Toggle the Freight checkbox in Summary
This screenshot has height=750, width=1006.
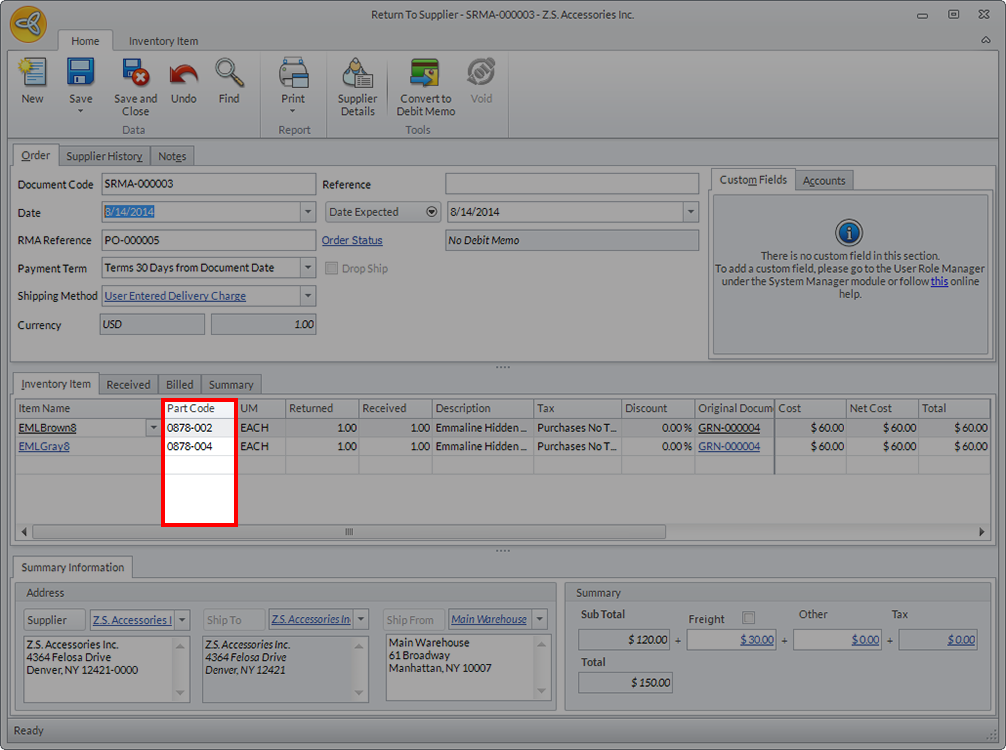tap(749, 618)
